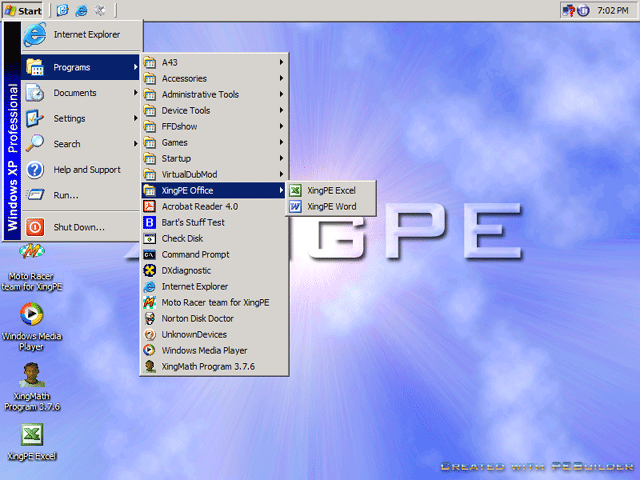Screen dimensions: 640x480
Task: Click the Help and Support question mark icon
Action: [x=35, y=170]
